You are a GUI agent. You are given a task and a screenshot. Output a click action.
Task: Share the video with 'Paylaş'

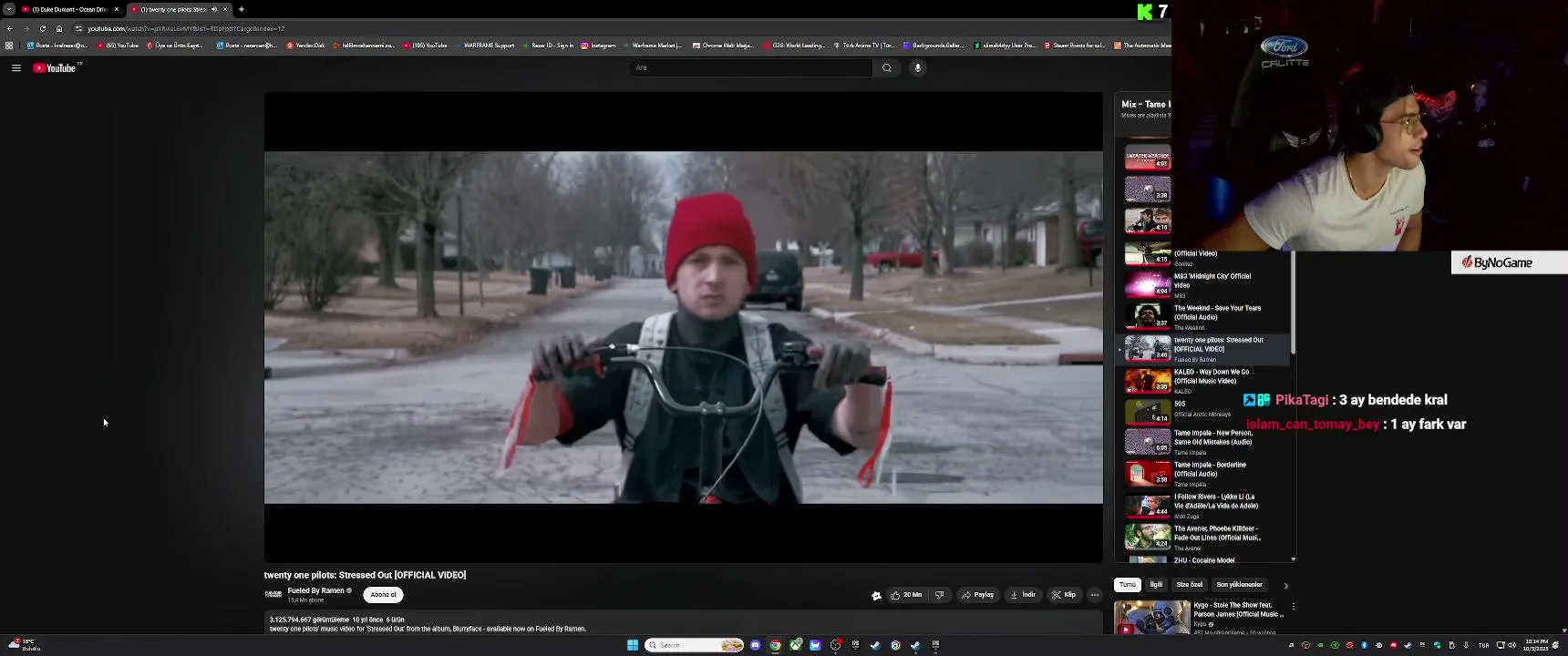click(x=978, y=595)
